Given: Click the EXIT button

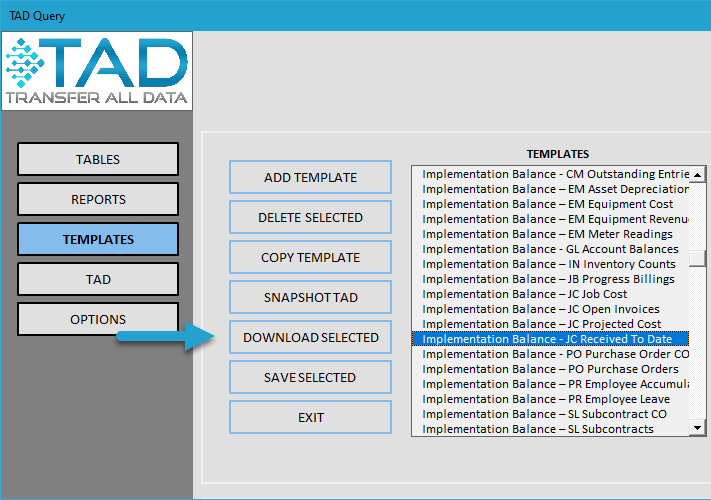Looking at the screenshot, I should pyautogui.click(x=311, y=417).
